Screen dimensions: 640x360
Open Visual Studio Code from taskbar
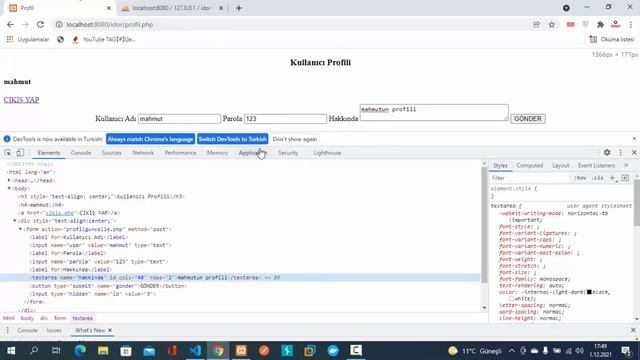[195, 351]
